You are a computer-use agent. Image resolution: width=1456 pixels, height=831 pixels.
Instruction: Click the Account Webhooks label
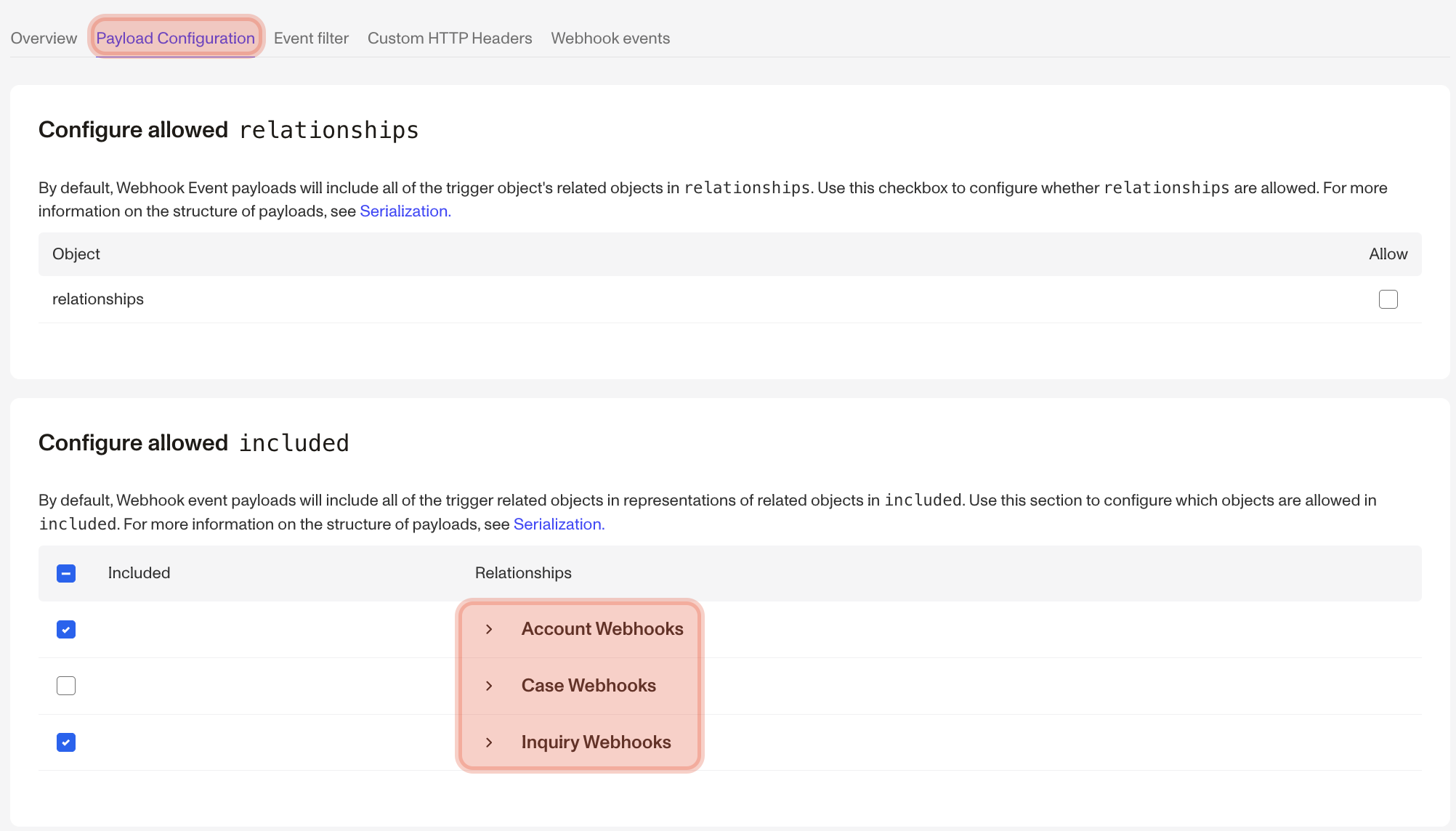tap(602, 629)
